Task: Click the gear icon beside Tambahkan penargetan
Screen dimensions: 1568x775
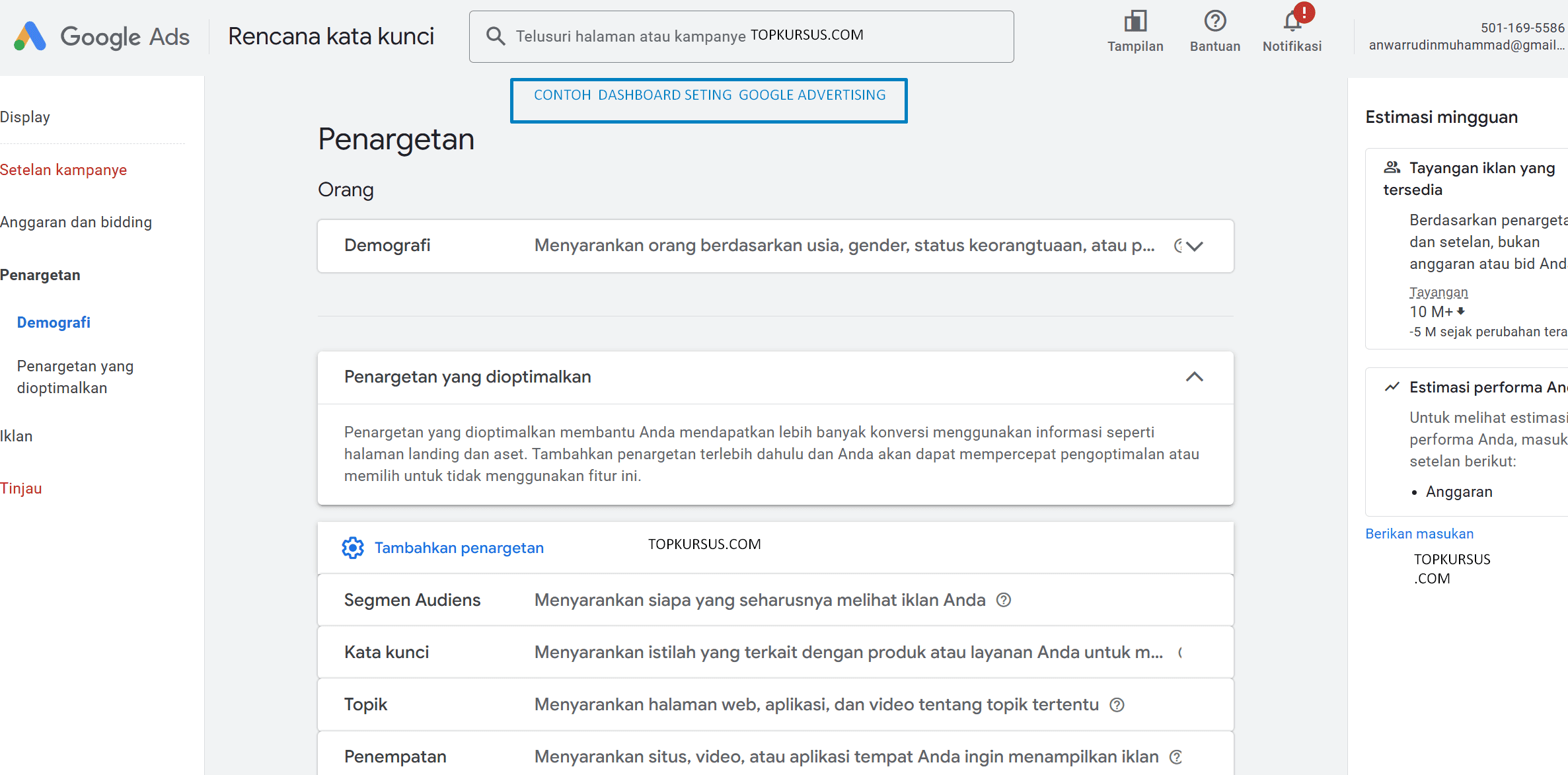Action: tap(353, 548)
